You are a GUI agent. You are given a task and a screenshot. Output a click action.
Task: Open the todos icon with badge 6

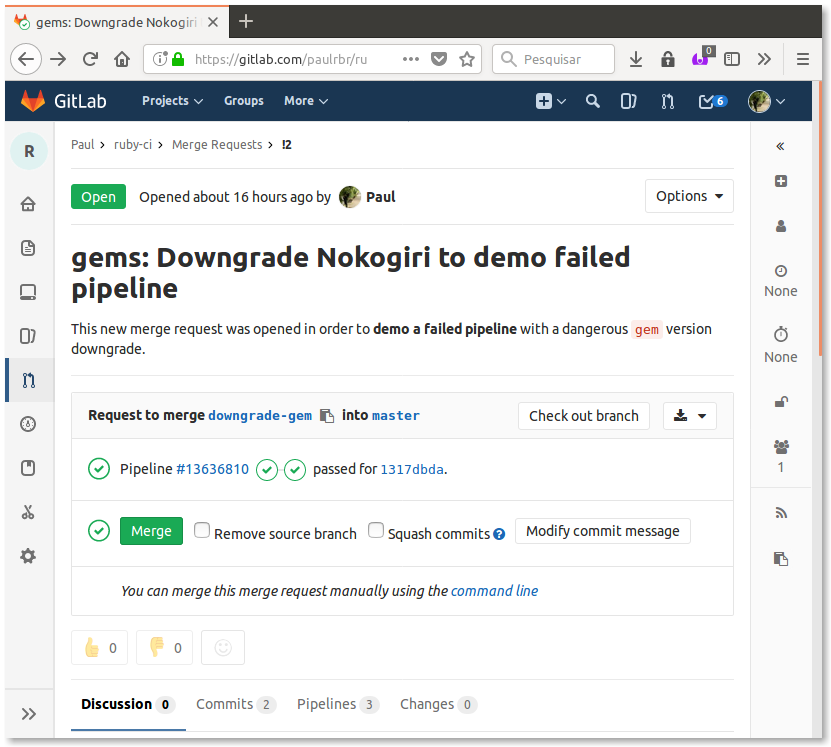pyautogui.click(x=712, y=101)
